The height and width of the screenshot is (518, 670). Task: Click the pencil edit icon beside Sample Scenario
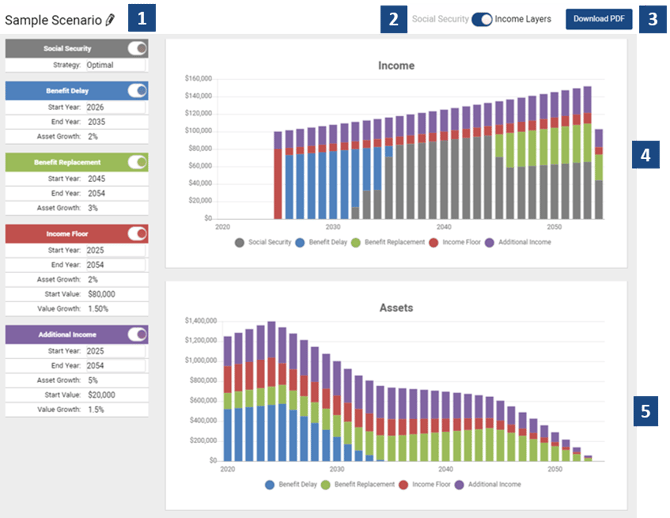(x=110, y=19)
